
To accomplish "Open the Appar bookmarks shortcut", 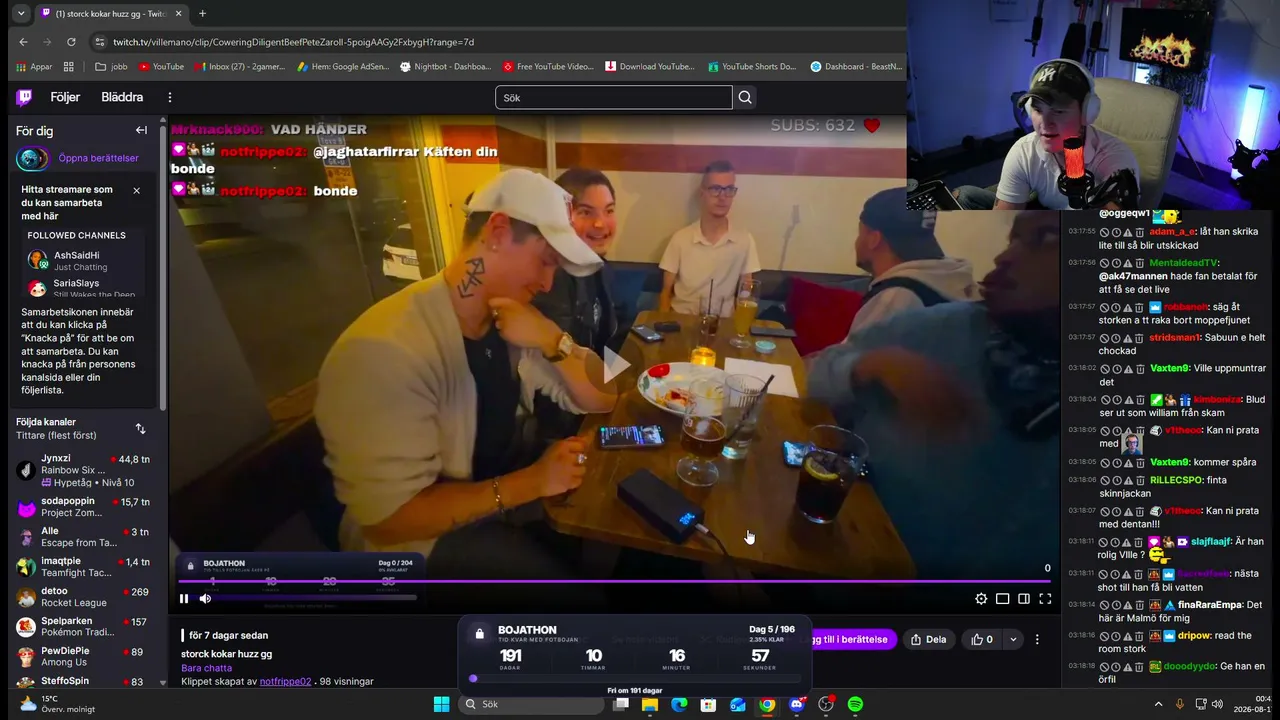I will [35, 67].
